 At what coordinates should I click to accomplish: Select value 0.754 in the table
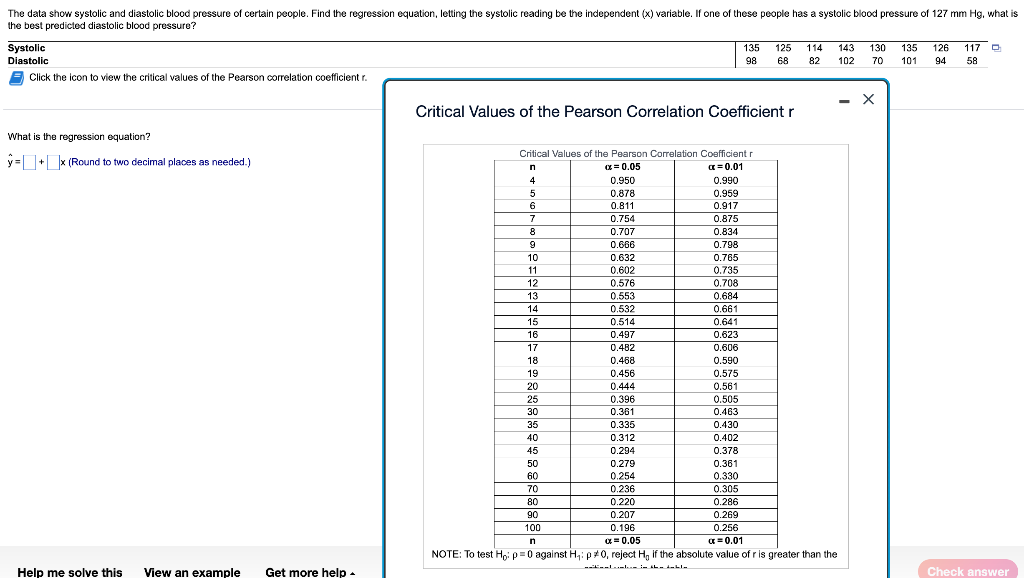click(x=622, y=219)
